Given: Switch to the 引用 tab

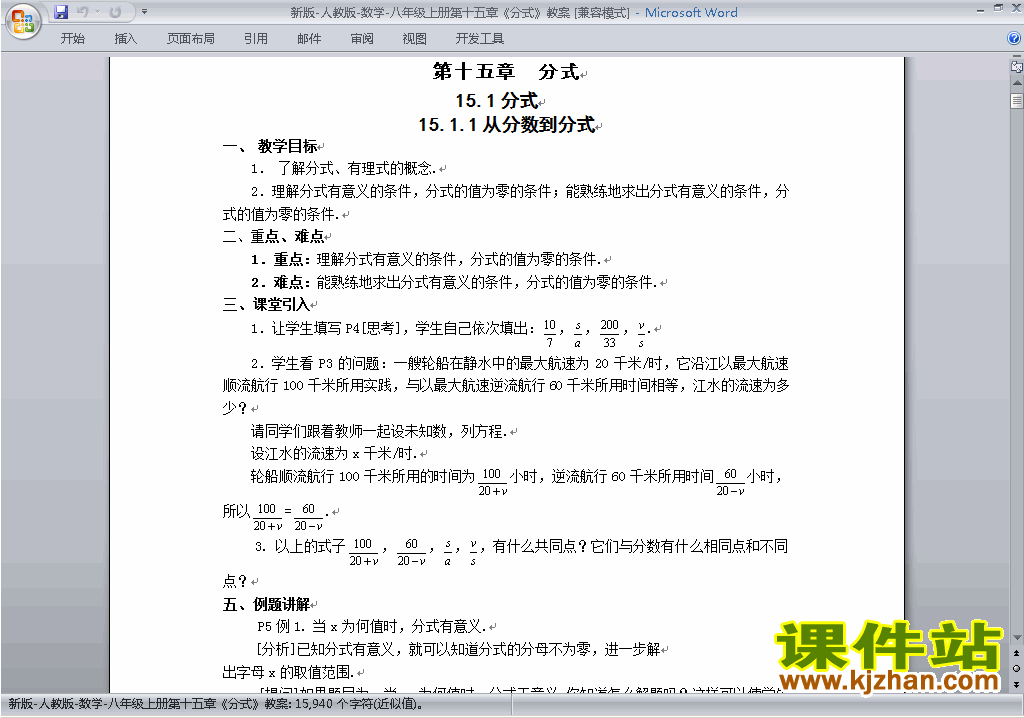Looking at the screenshot, I should pos(255,39).
